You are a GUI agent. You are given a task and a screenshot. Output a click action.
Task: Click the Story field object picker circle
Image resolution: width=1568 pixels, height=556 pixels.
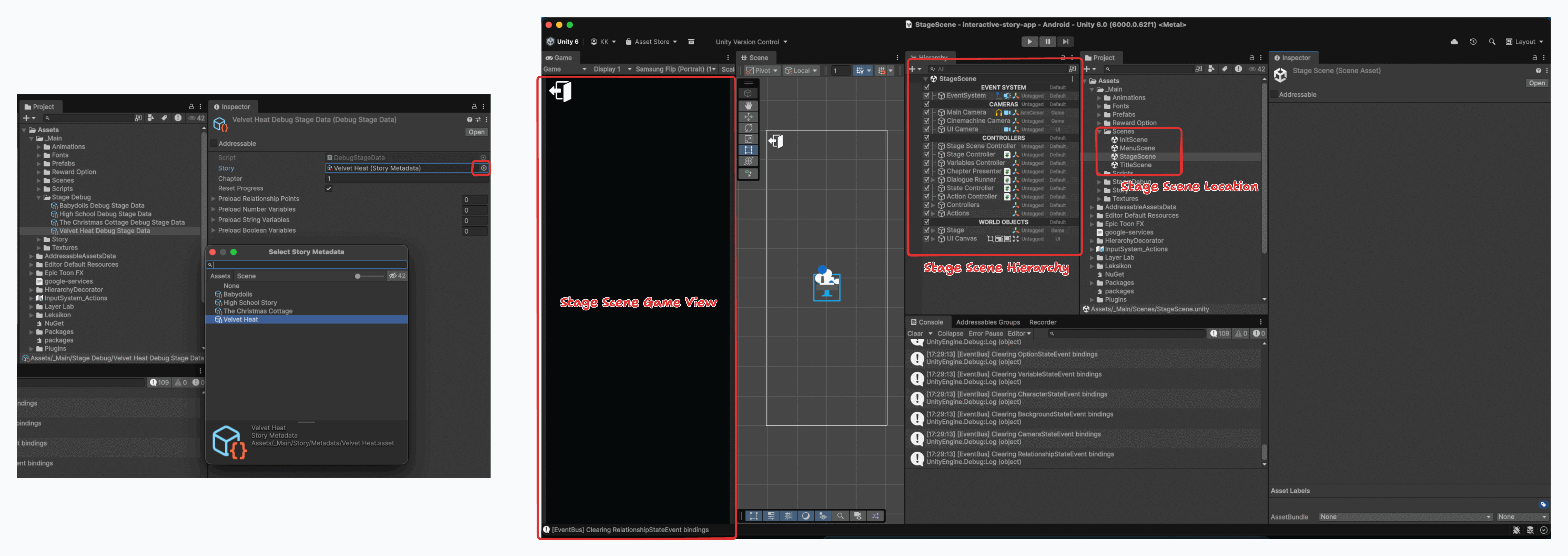tap(484, 169)
